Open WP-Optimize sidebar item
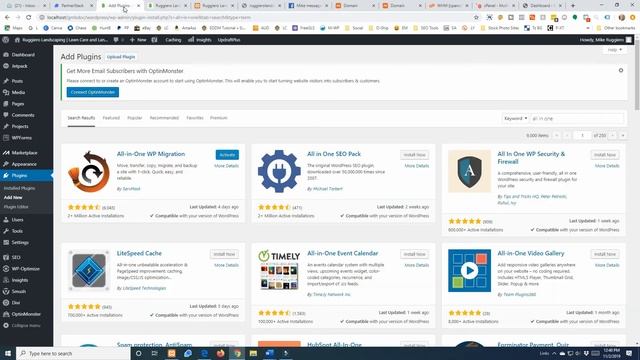 (25, 269)
